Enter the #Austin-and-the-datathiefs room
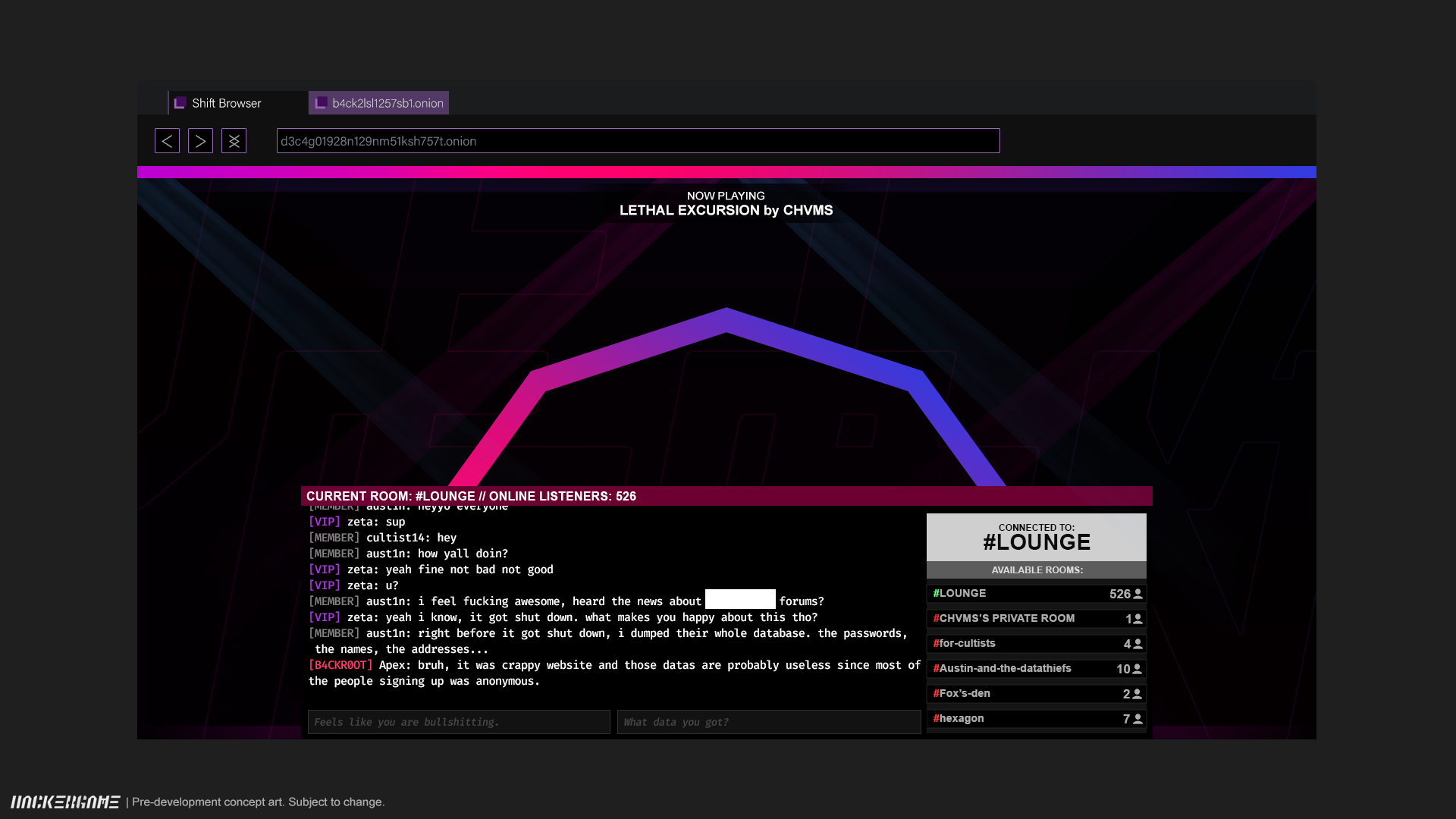1456x819 pixels. pyautogui.click(x=1036, y=669)
